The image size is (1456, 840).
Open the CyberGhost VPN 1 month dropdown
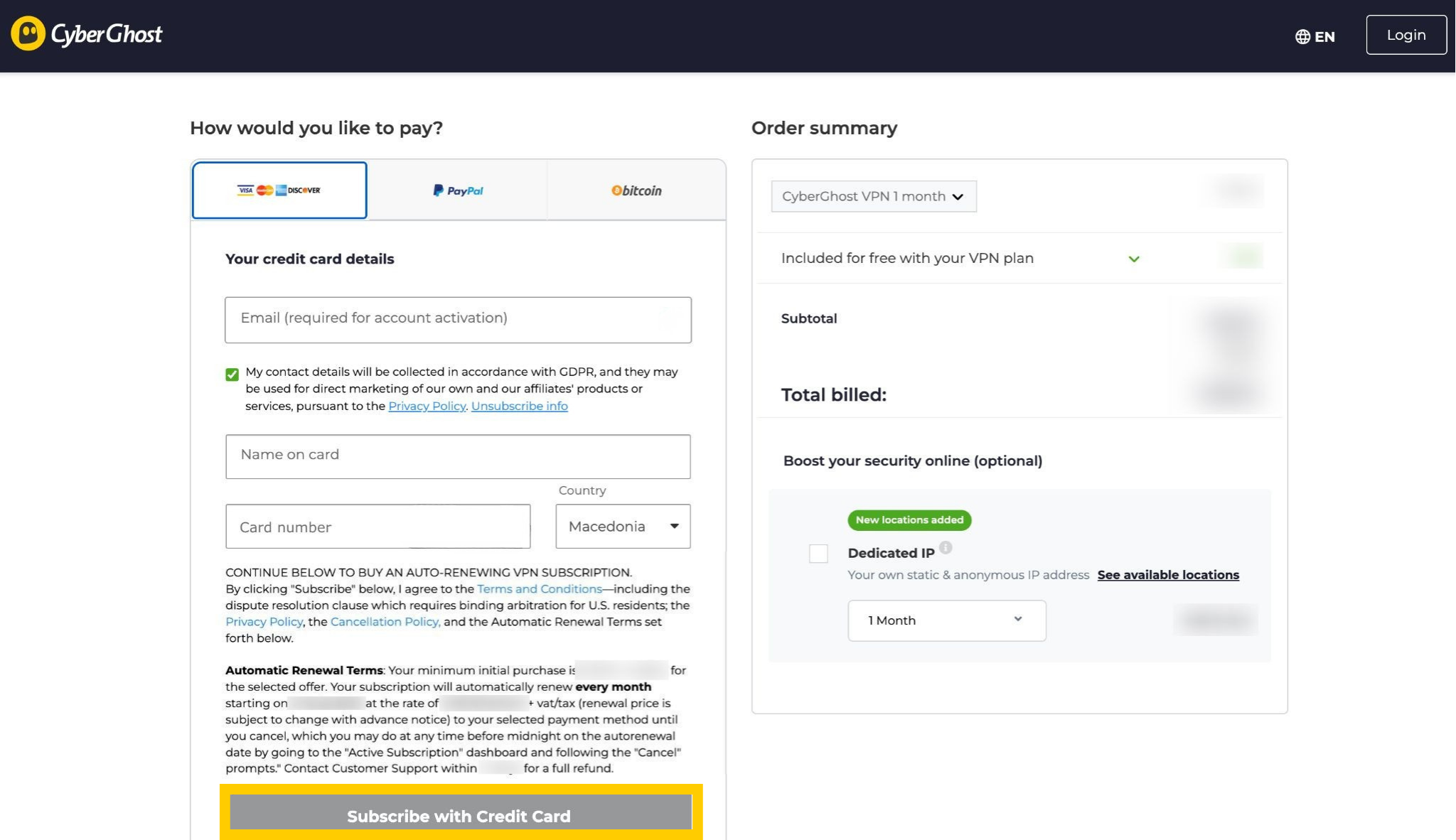874,196
